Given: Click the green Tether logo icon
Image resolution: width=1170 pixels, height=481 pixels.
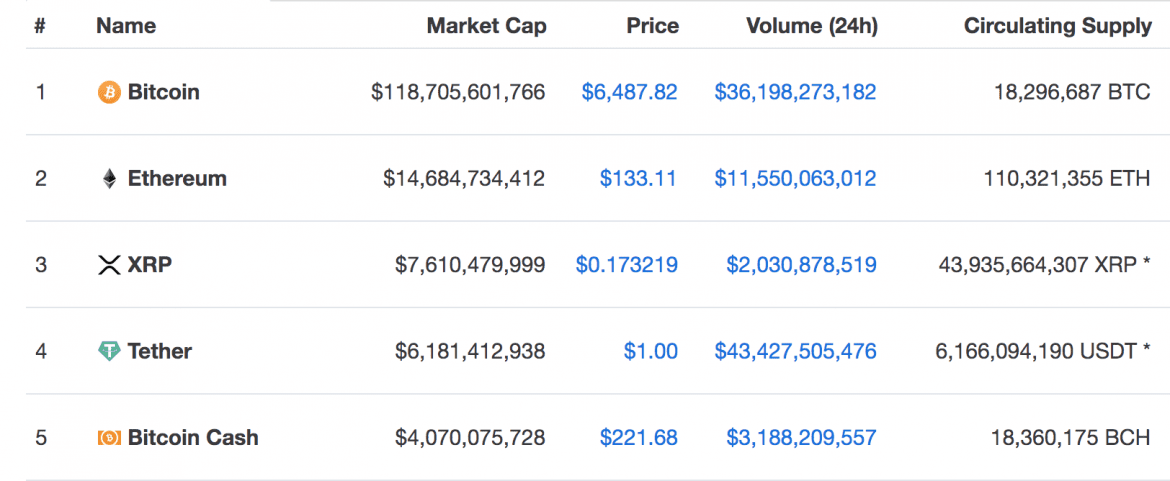Looking at the screenshot, I should pos(108,352).
